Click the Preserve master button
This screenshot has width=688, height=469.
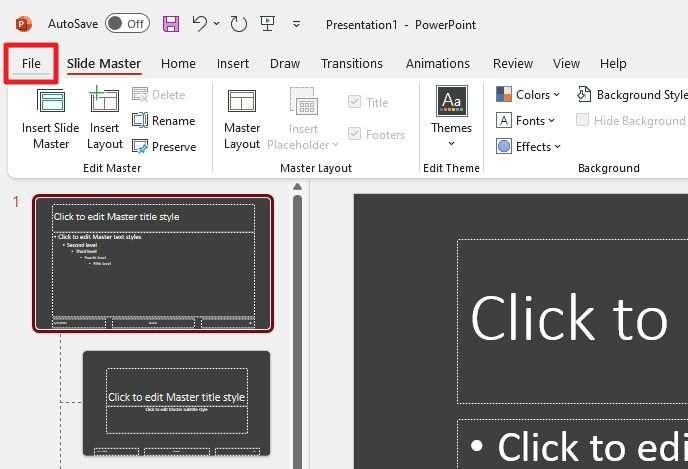(164, 147)
